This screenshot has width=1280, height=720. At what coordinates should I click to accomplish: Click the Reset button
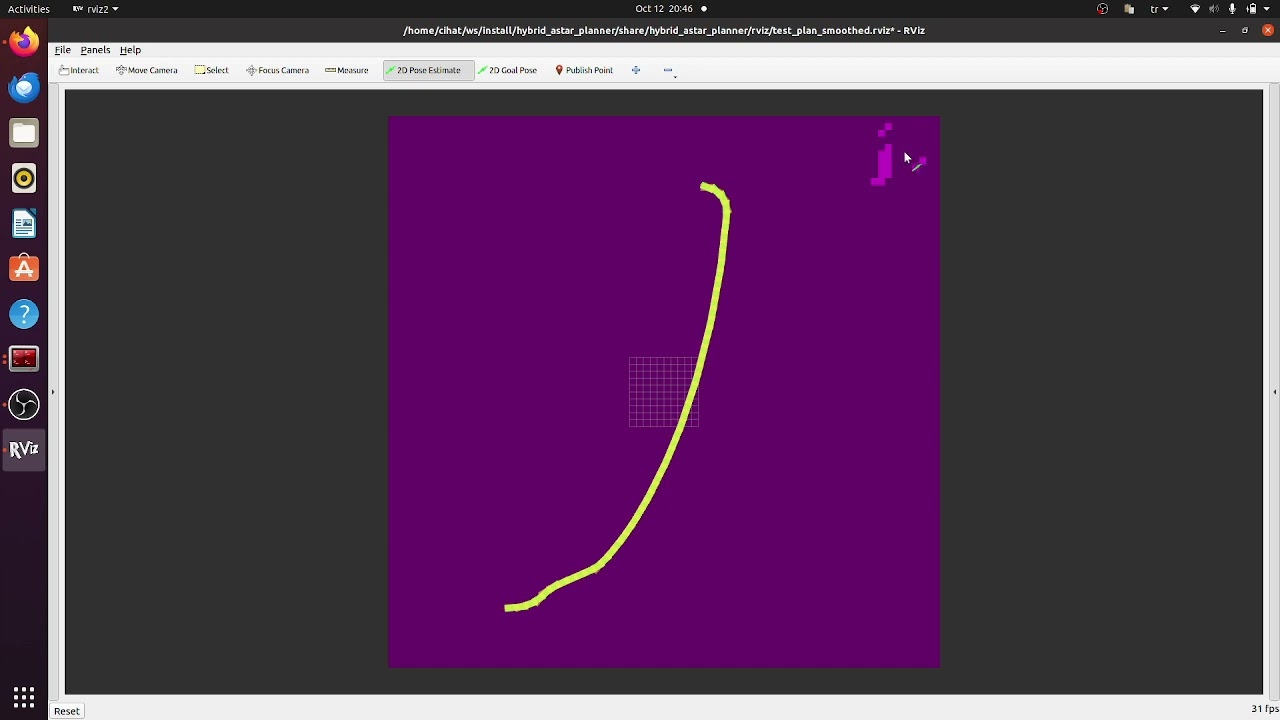66,710
